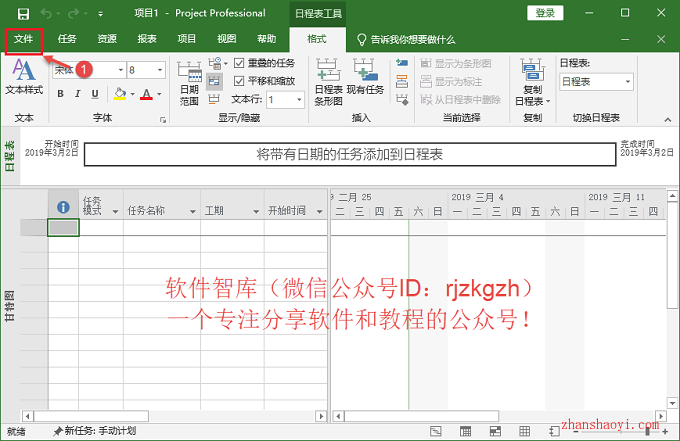Open 开始时间 column filter dropdown
This screenshot has width=680, height=441.
[x=320, y=212]
